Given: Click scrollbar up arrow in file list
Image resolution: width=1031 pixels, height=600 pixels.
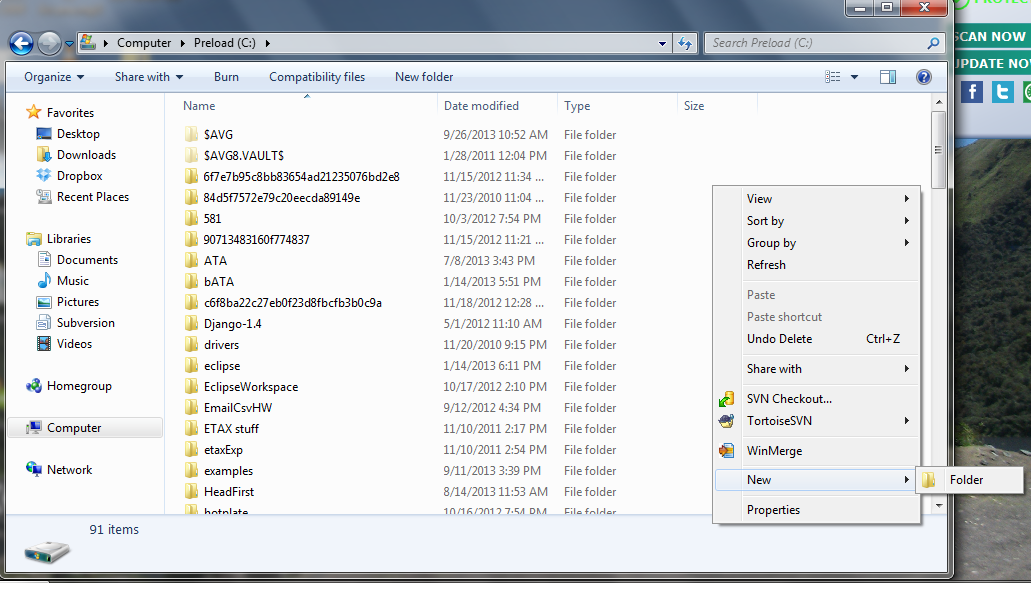Looking at the screenshot, I should tap(939, 103).
